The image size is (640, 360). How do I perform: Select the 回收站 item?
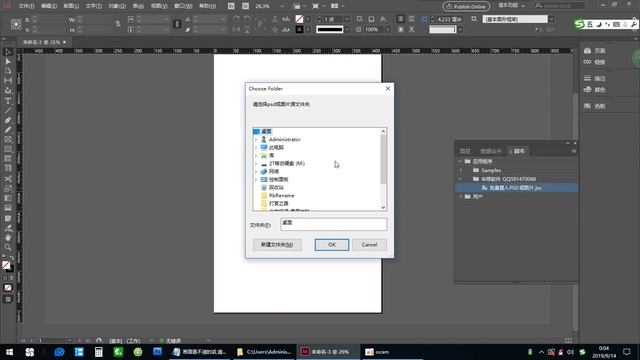pyautogui.click(x=276, y=188)
